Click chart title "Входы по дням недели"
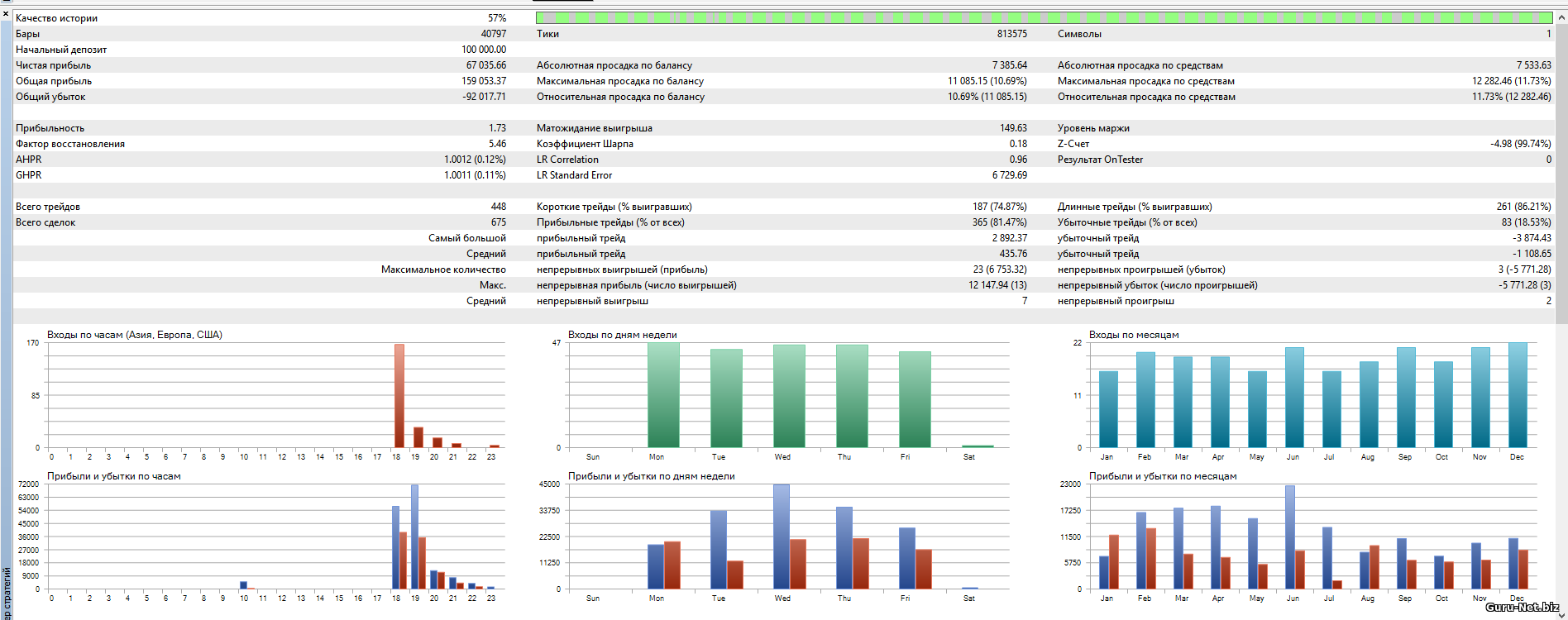This screenshot has height=620, width=1568. click(x=622, y=335)
